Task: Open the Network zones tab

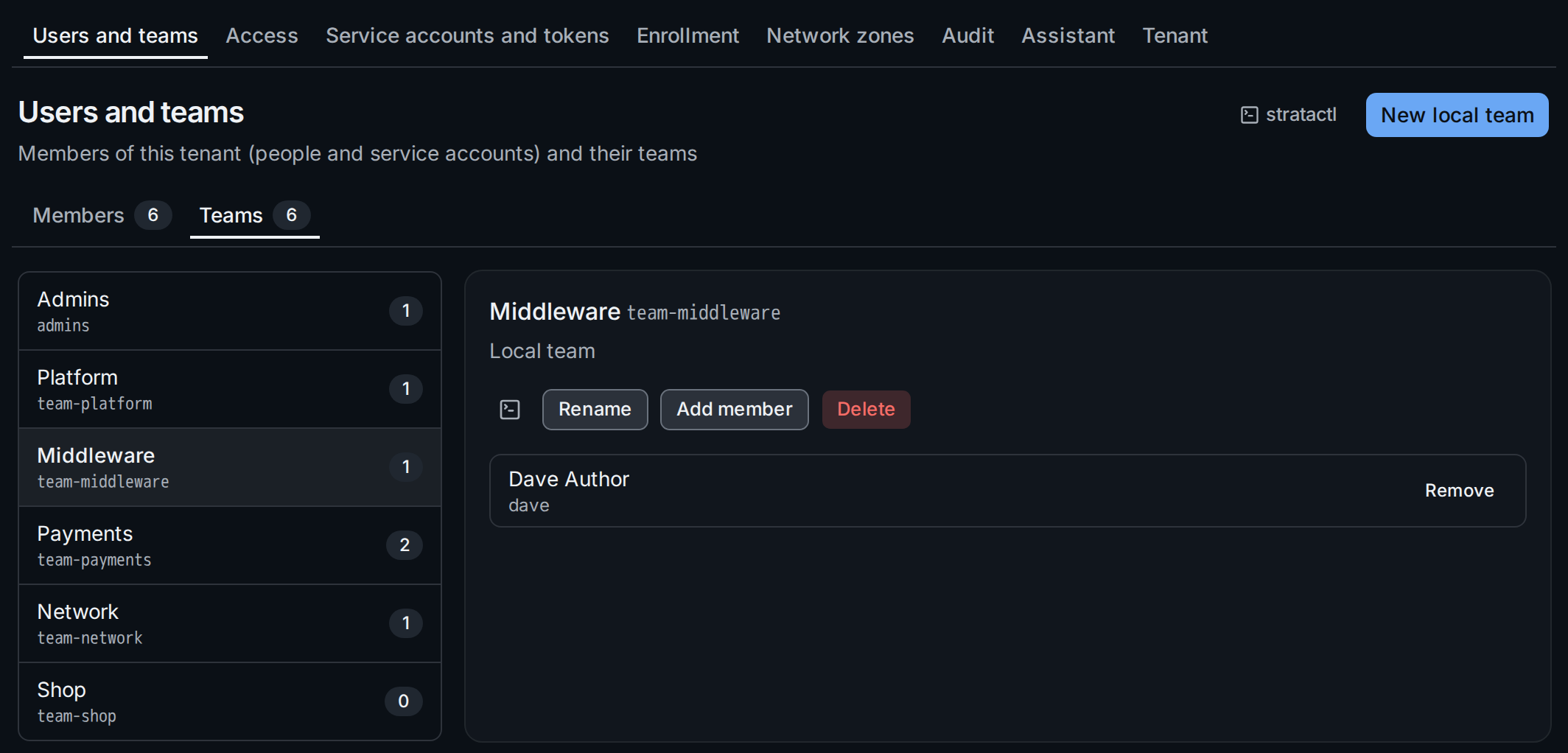Action: 840,35
